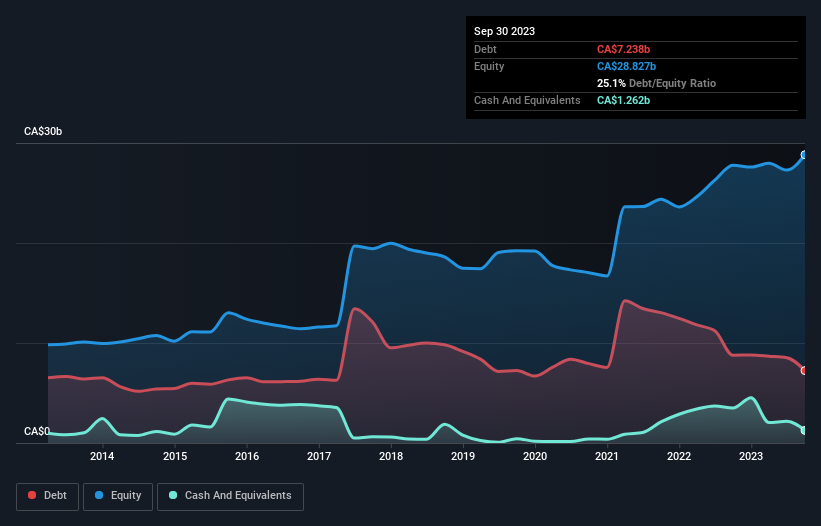
Task: Click the 2021 x-axis label
Action: [607, 456]
